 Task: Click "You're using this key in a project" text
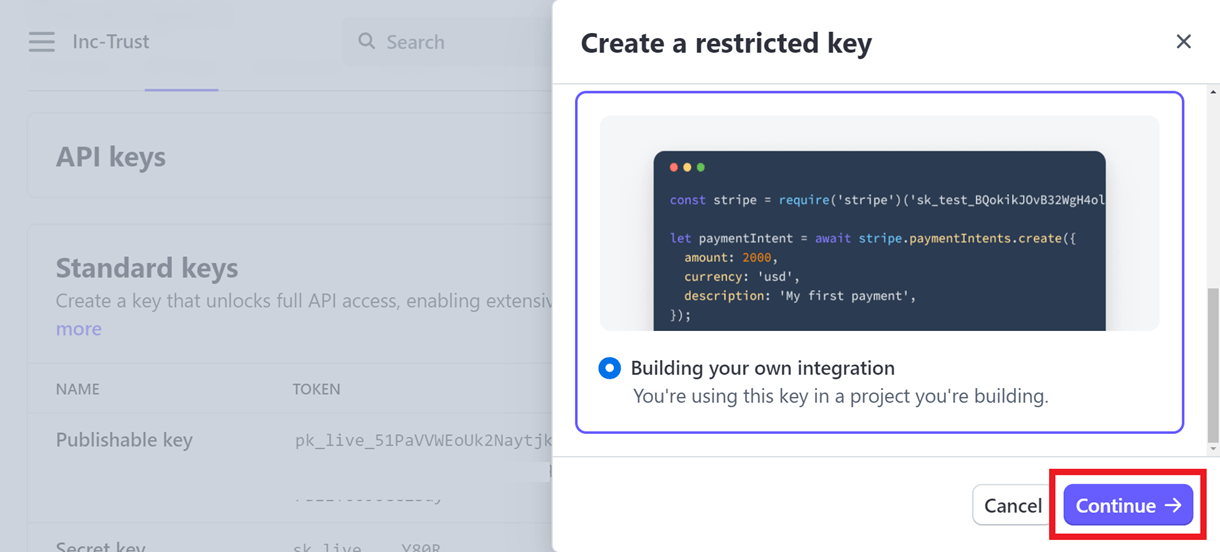[x=841, y=396]
